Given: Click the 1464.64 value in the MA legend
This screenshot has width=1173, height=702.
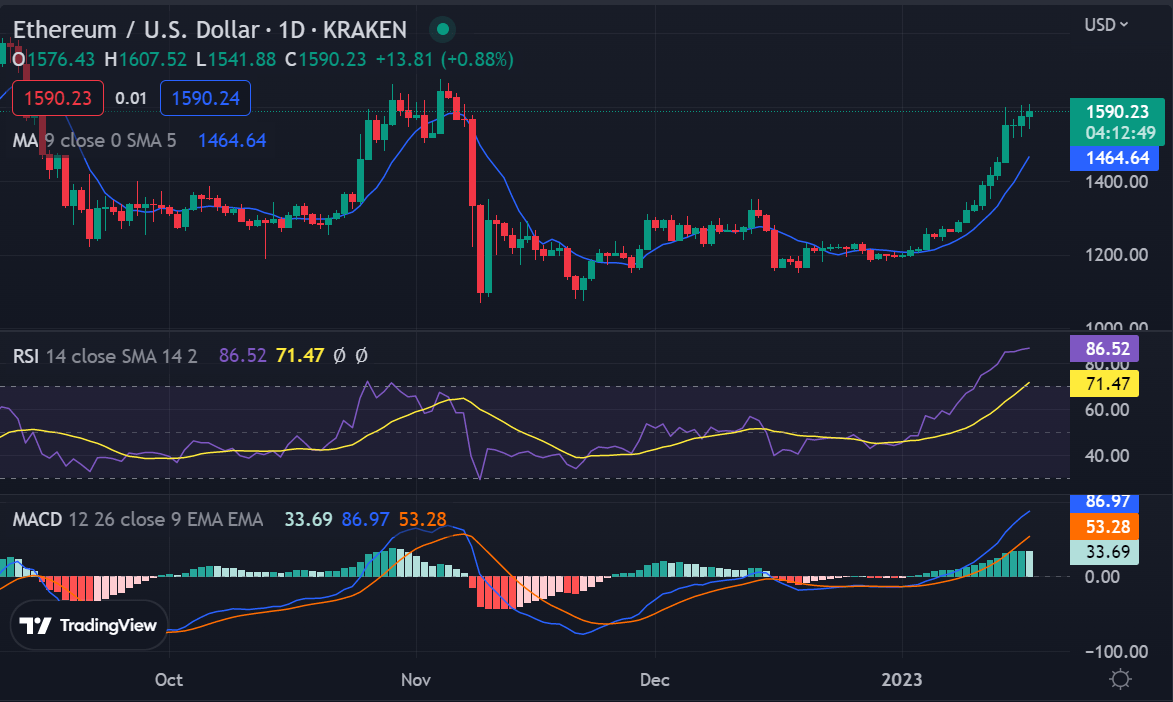Looking at the screenshot, I should point(232,140).
